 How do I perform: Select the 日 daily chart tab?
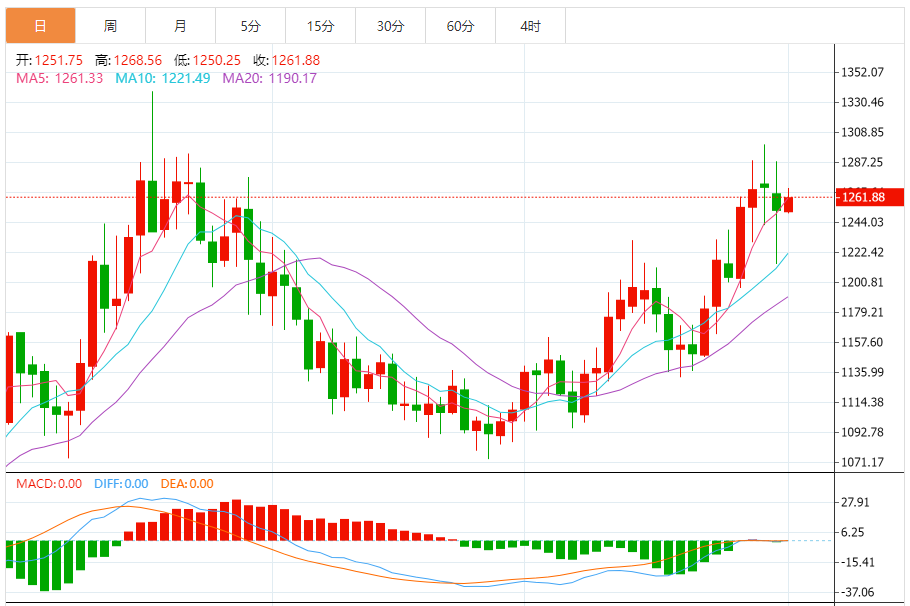point(41,26)
